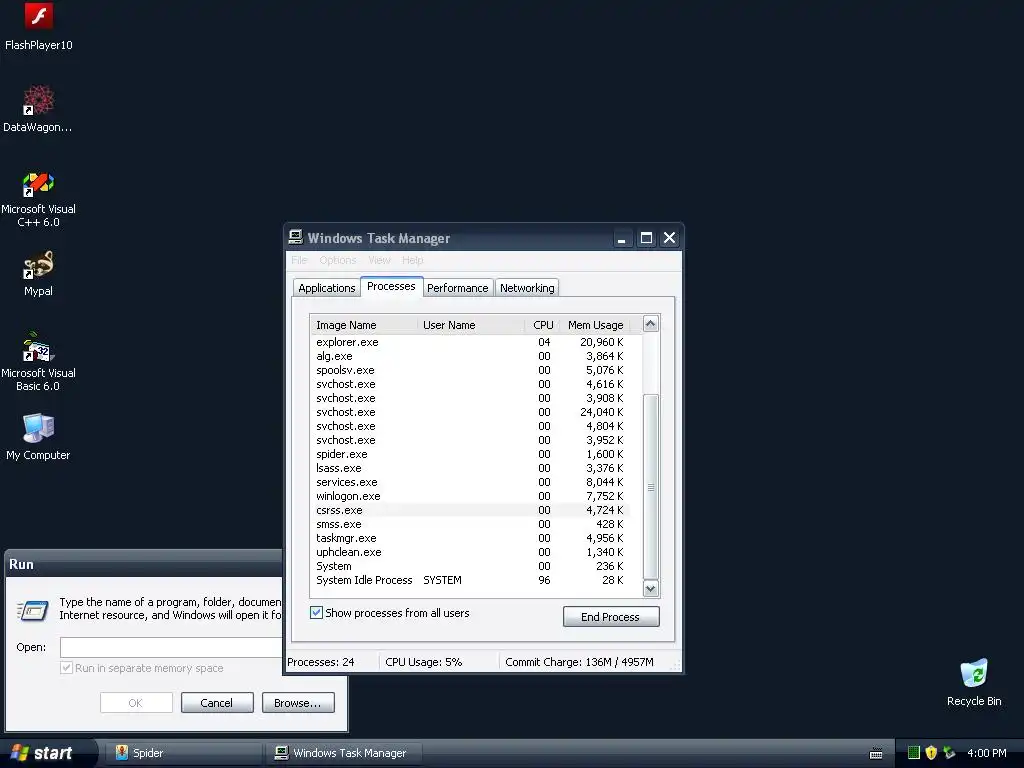1024x768 pixels.
Task: Sort processes by the CPU column header
Action: point(543,325)
